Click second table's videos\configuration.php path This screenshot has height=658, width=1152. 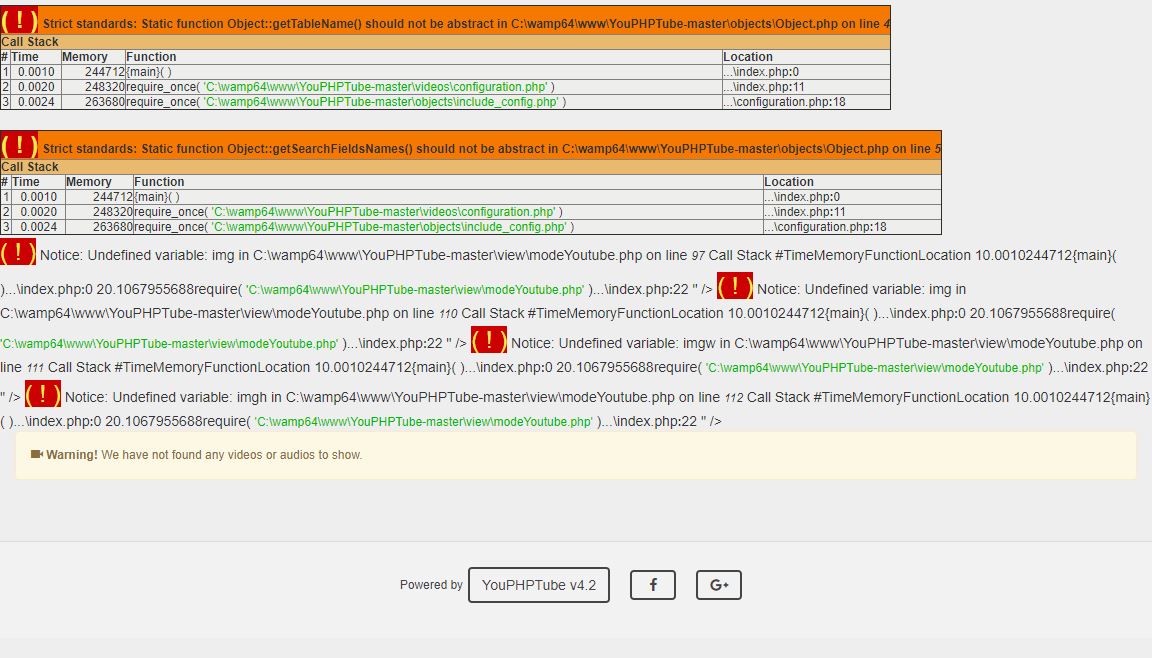384,212
